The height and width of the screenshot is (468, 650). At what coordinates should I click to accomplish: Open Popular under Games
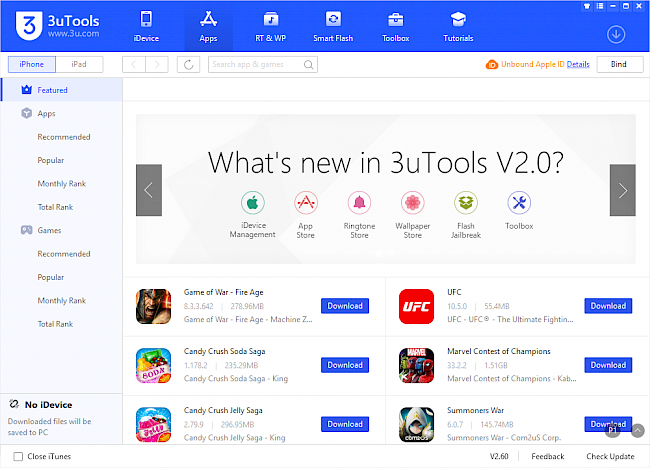coord(51,277)
